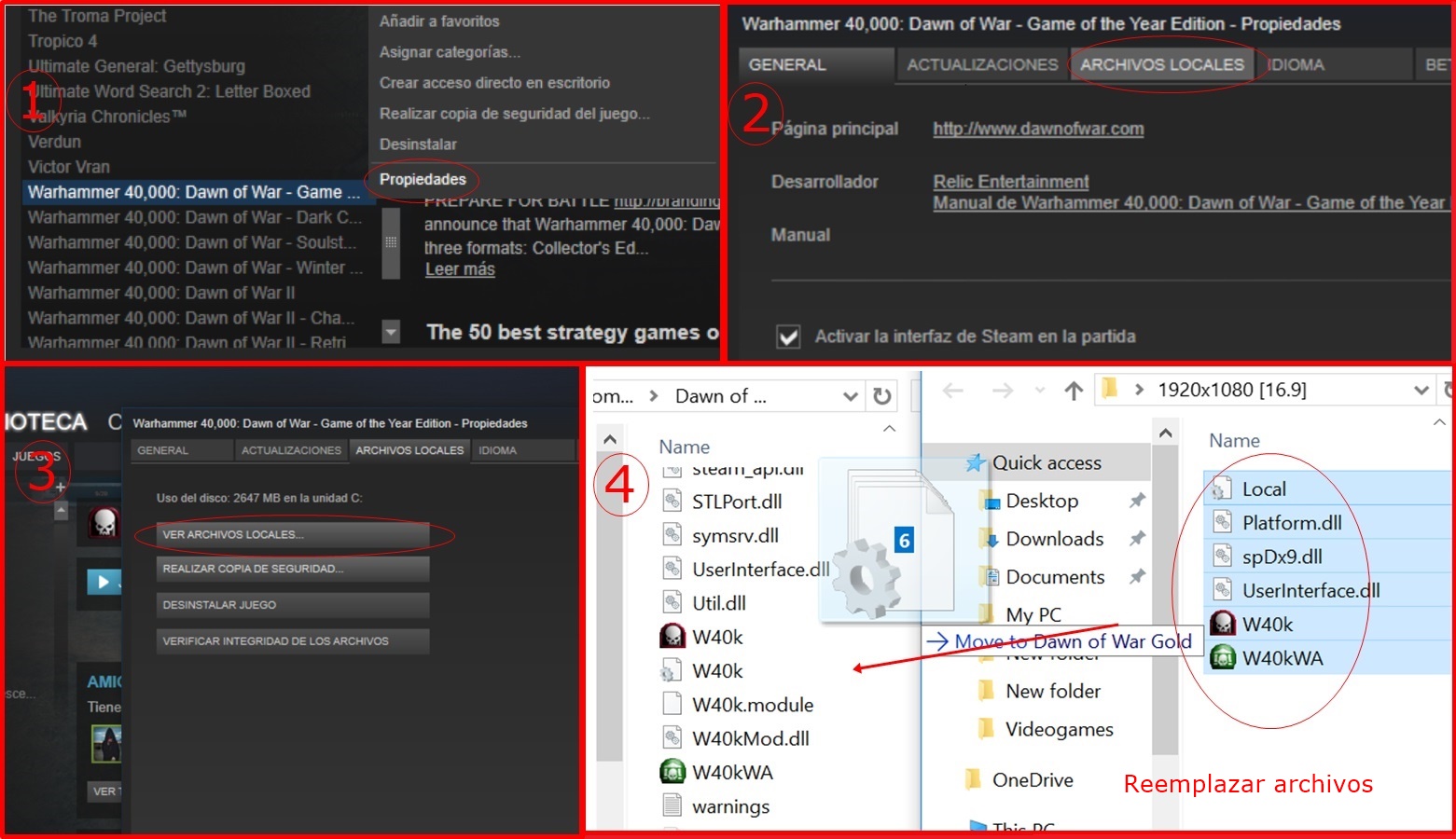Expand the breadcrumb chevron before Dawn of
1456x839 pixels.
(x=654, y=396)
